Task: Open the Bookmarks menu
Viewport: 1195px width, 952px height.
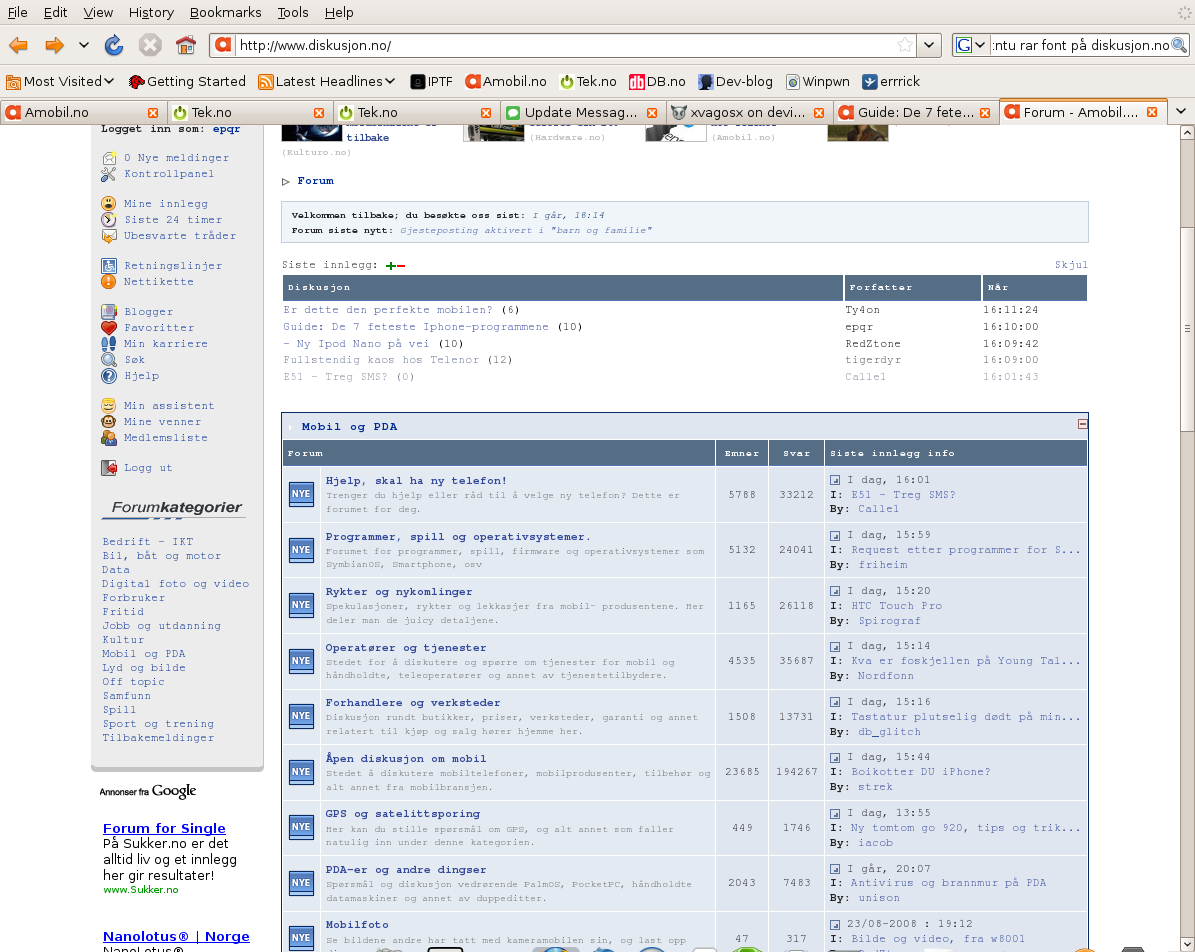Action: point(225,12)
